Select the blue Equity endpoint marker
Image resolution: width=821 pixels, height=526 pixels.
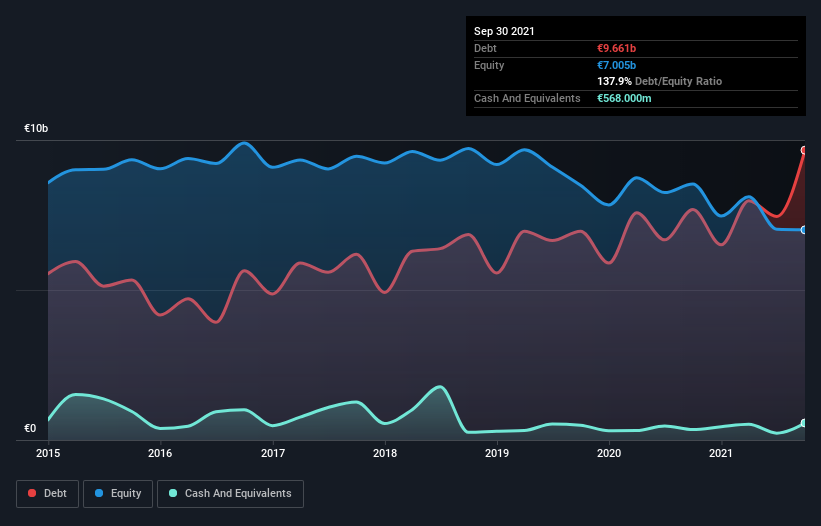[x=804, y=230]
